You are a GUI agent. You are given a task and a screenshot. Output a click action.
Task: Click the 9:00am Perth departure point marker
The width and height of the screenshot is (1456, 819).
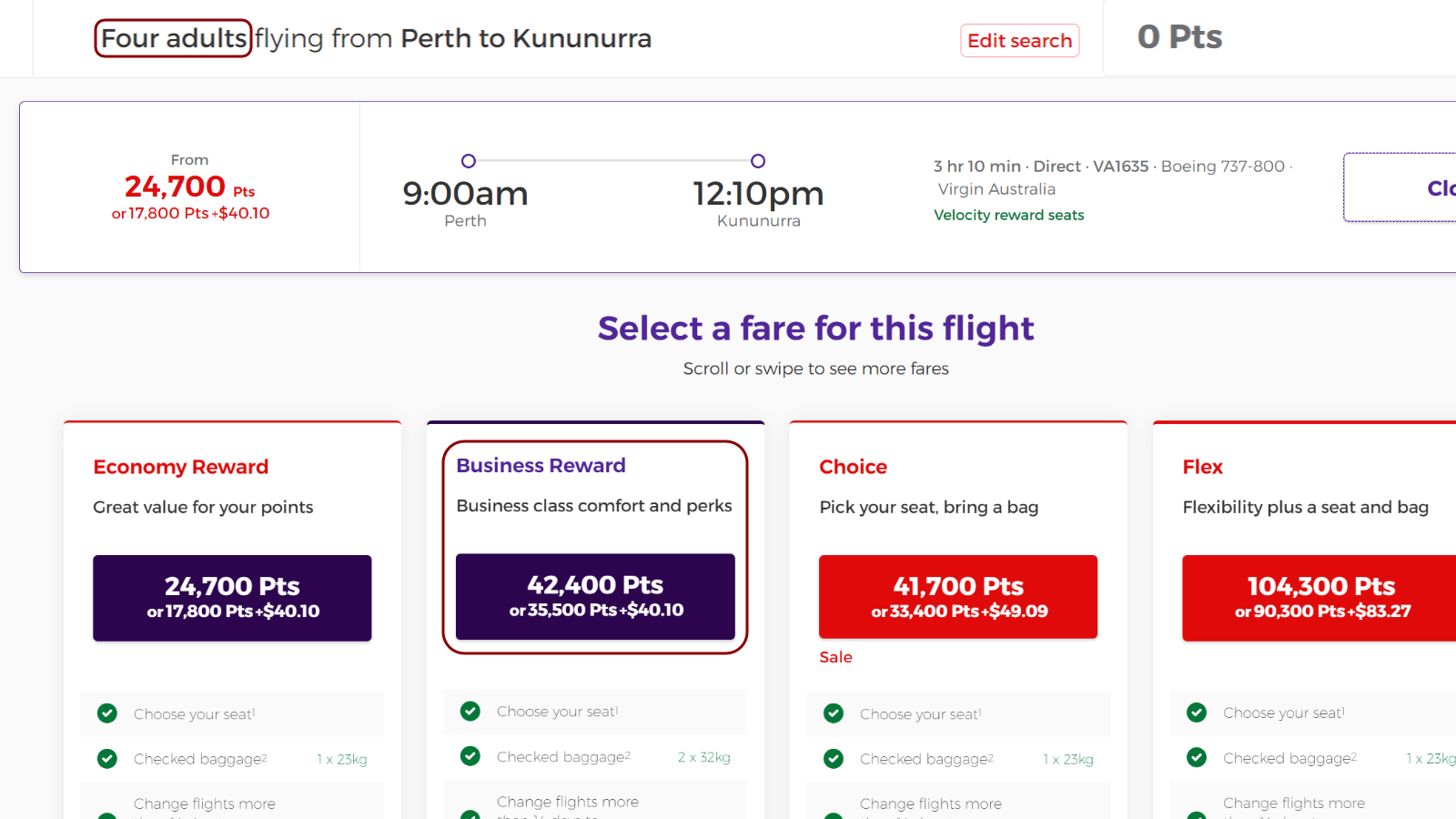click(x=469, y=161)
